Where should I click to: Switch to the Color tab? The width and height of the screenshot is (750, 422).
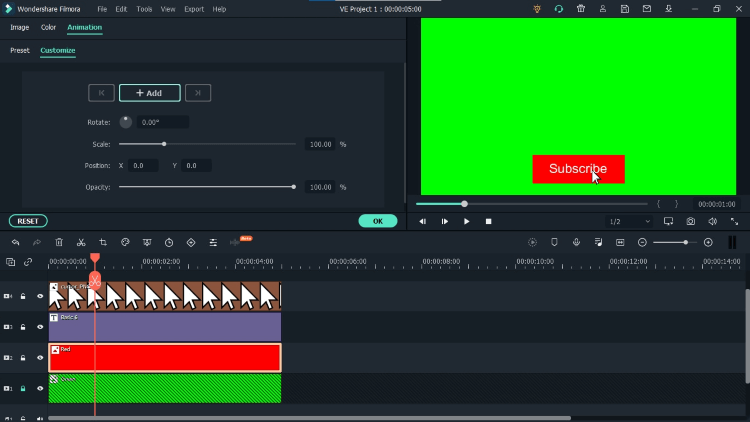(48, 27)
